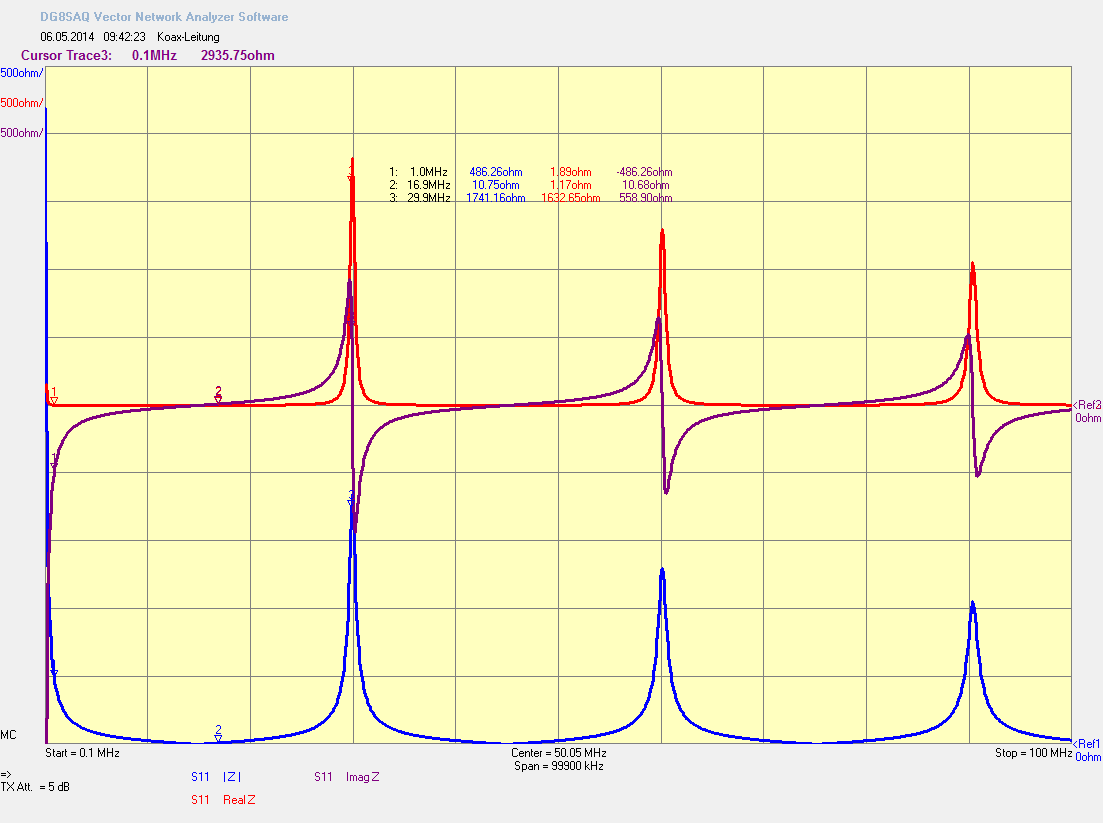Click blue '10.75ohm' value in marker table
Image resolution: width=1103 pixels, height=823 pixels.
pos(496,185)
